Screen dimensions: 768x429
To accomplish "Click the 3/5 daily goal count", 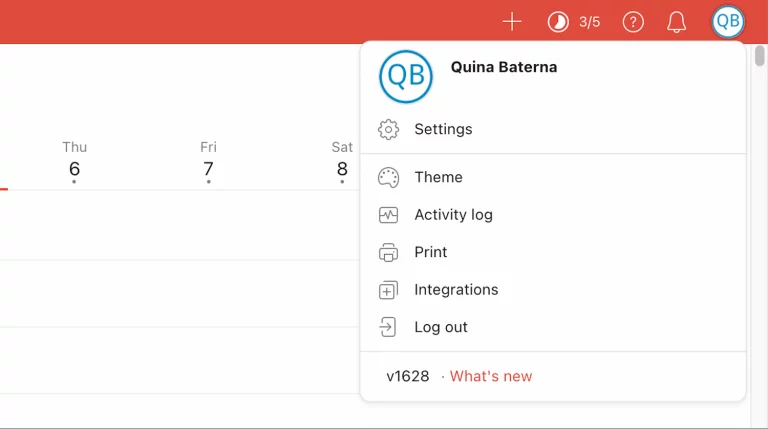I will [589, 22].
